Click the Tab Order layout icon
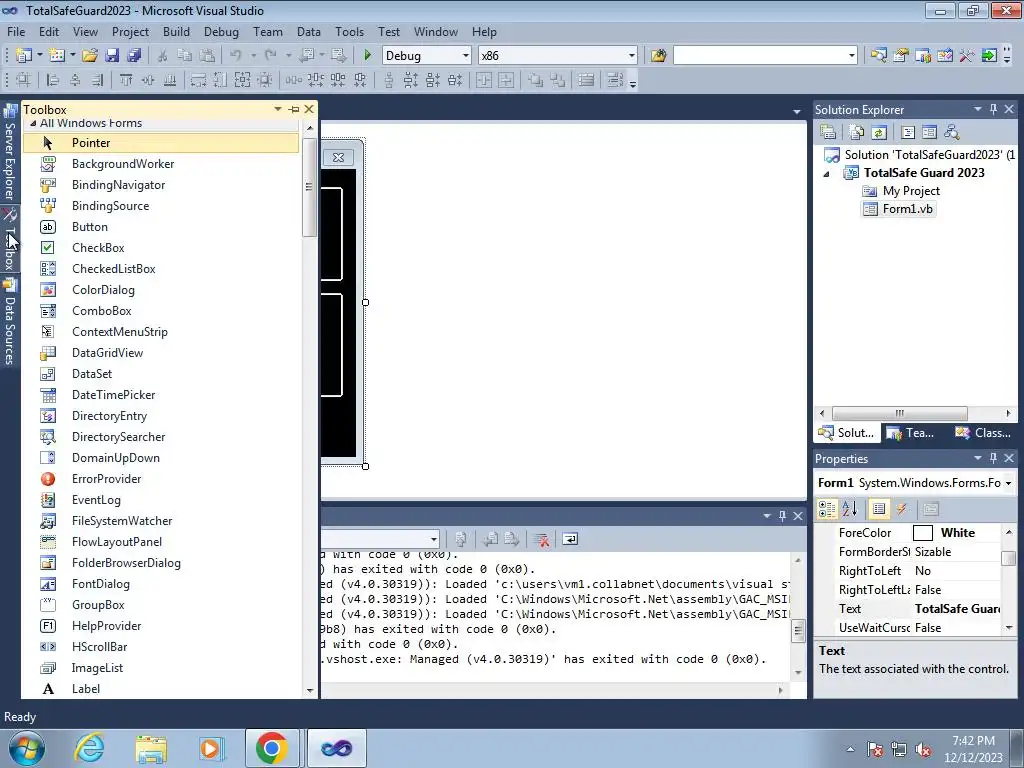The image size is (1024, 768). coord(615,80)
